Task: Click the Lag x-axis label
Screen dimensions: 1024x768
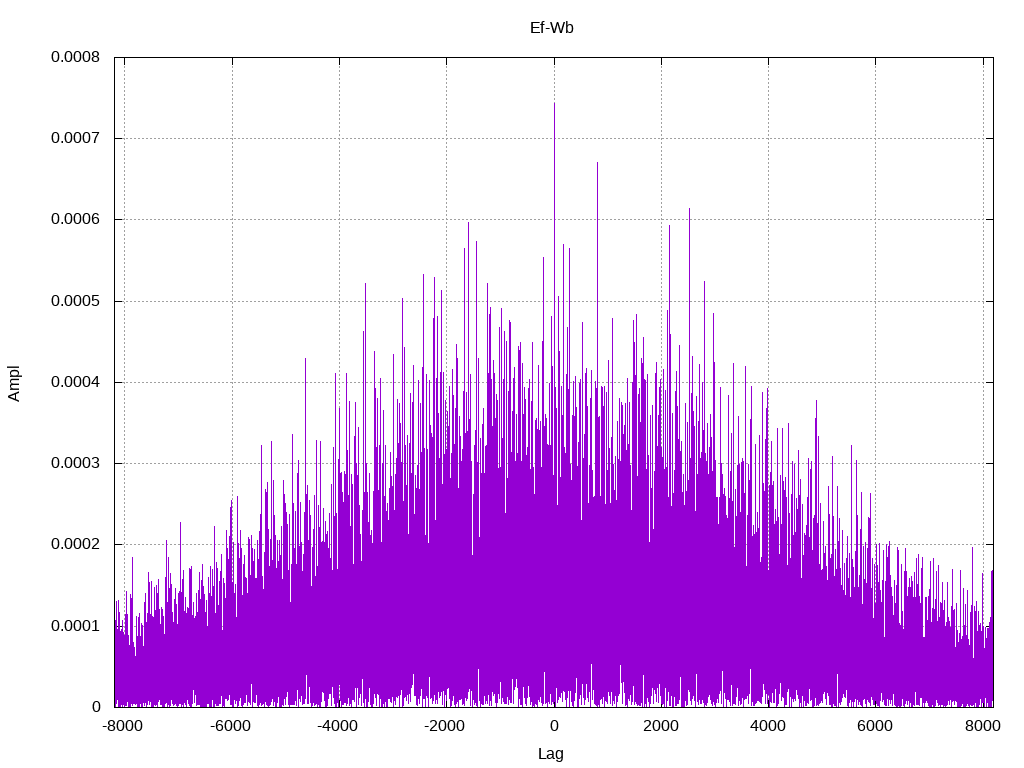Action: click(551, 754)
